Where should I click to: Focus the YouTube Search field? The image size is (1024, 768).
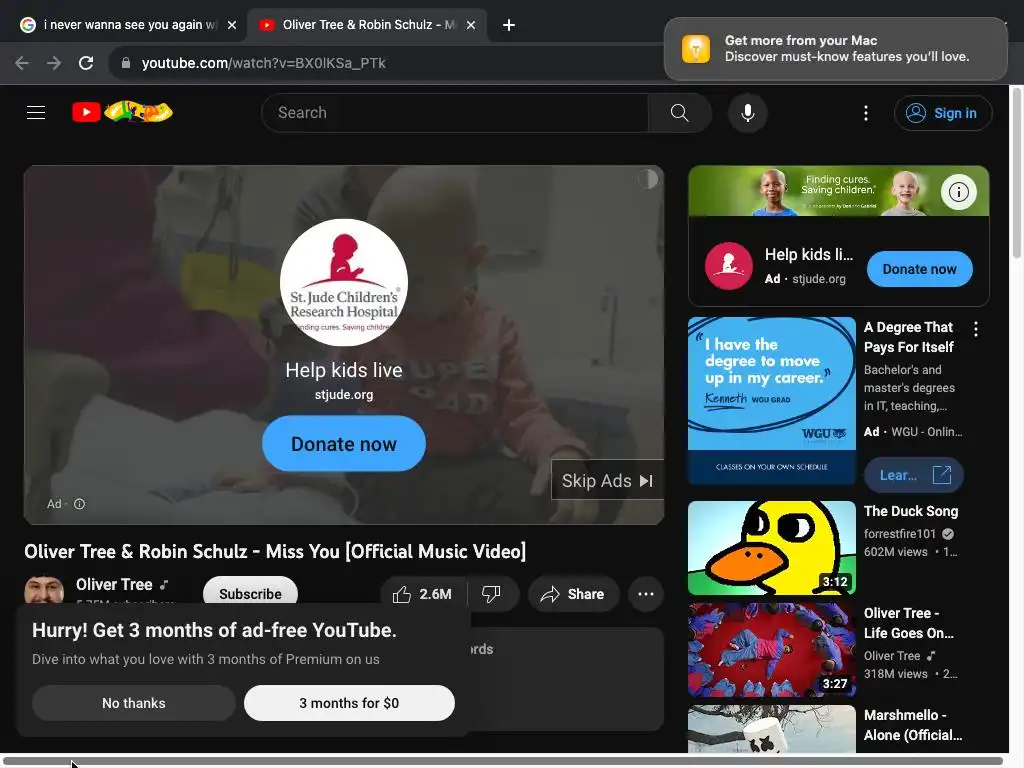click(x=455, y=112)
